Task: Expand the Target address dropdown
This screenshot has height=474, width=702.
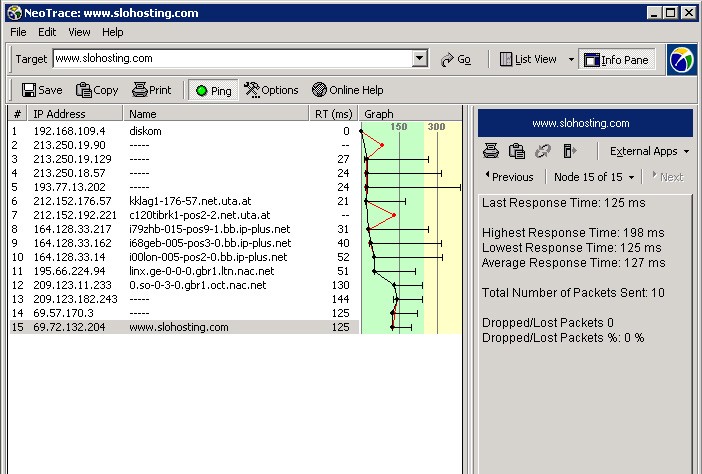Action: 419,58
